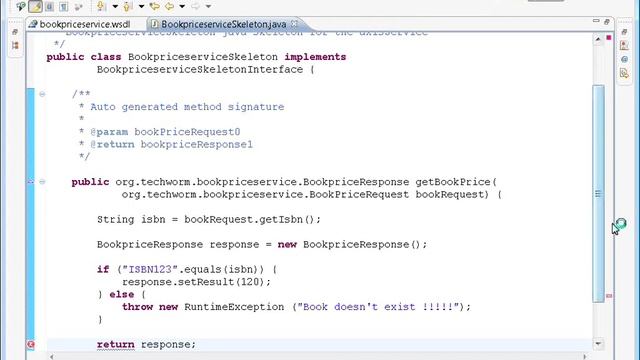640x360 pixels.
Task: Click the vertical scrollbar thumb
Action: pyautogui.click(x=598, y=193)
